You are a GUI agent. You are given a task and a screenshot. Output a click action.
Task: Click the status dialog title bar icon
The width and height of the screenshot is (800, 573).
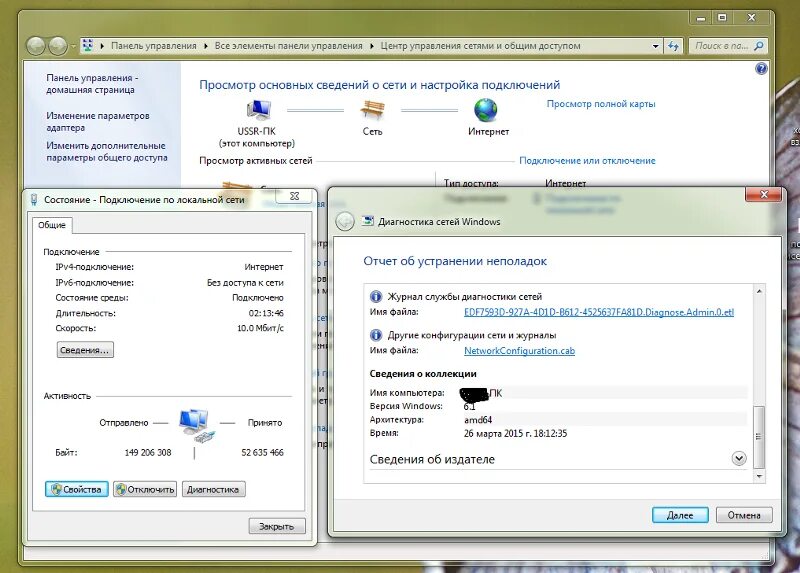click(x=34, y=200)
